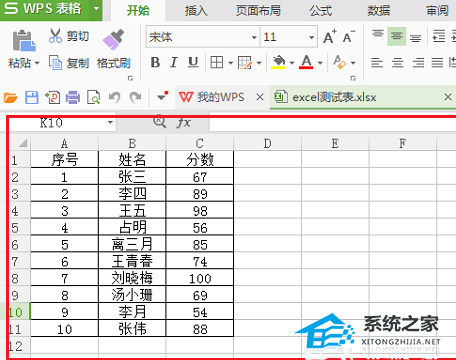Increase font size with A+ icon
Image resolution: width=456 pixels, height=360 pixels.
pos(330,37)
